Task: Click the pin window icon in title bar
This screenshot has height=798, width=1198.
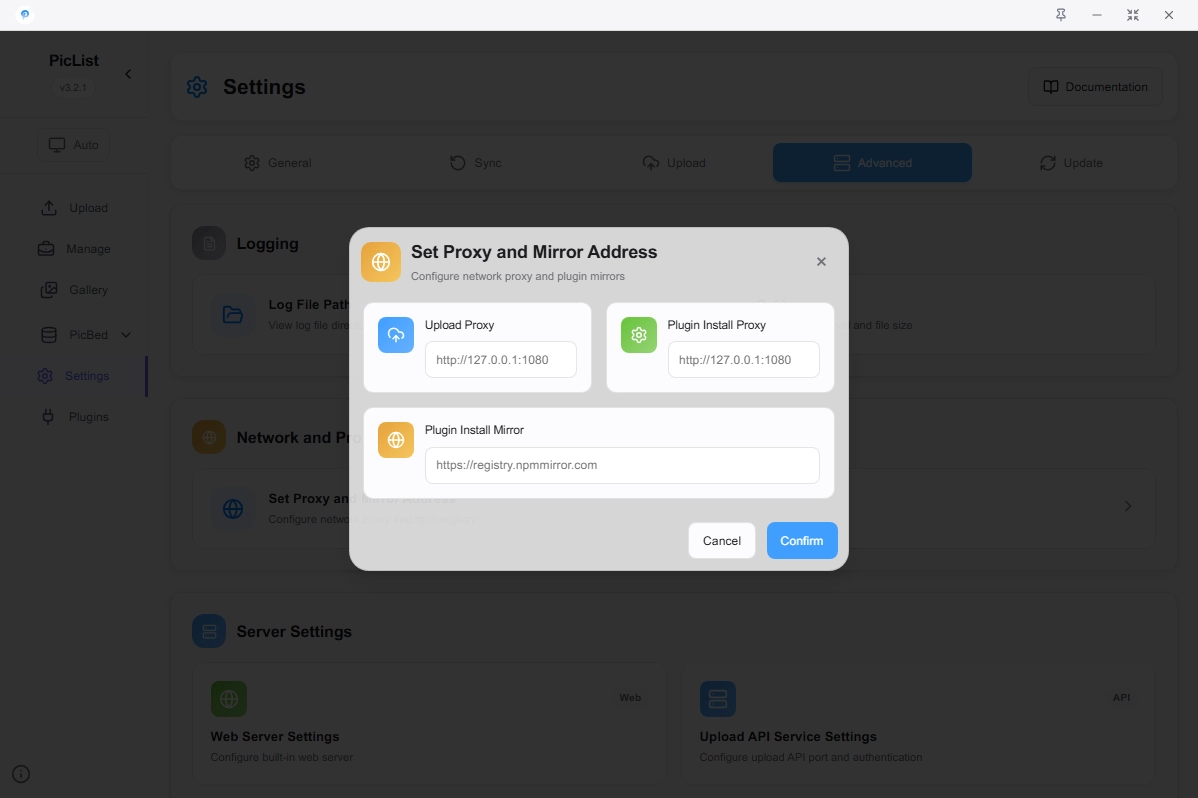Action: pyautogui.click(x=1060, y=15)
